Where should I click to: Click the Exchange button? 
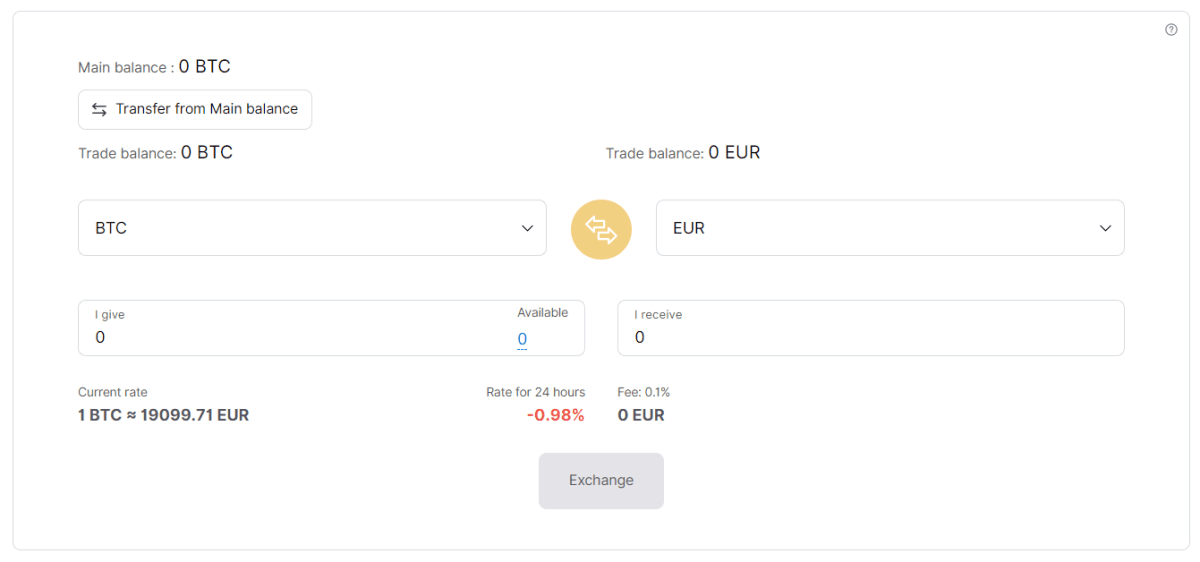point(601,481)
